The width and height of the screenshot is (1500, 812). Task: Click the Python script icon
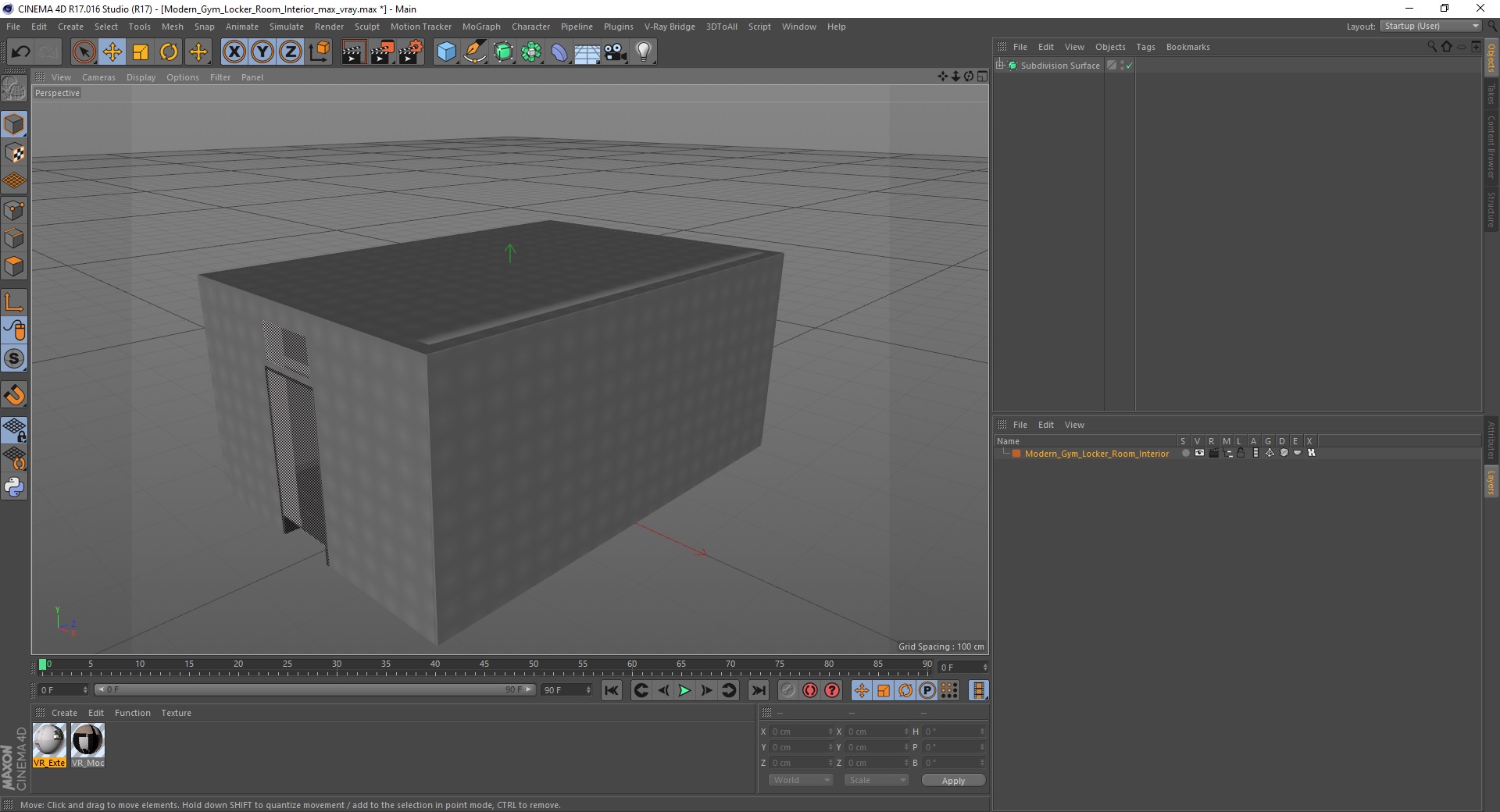pyautogui.click(x=14, y=487)
